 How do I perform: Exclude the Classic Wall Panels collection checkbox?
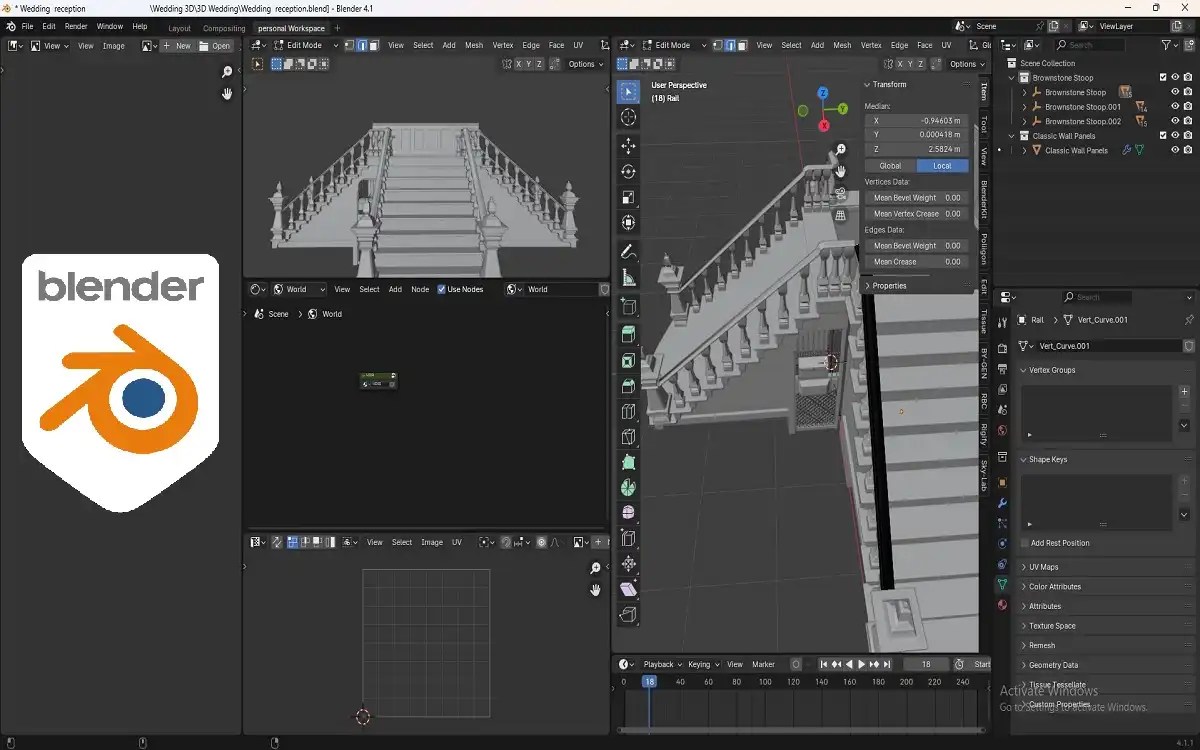pos(1163,136)
